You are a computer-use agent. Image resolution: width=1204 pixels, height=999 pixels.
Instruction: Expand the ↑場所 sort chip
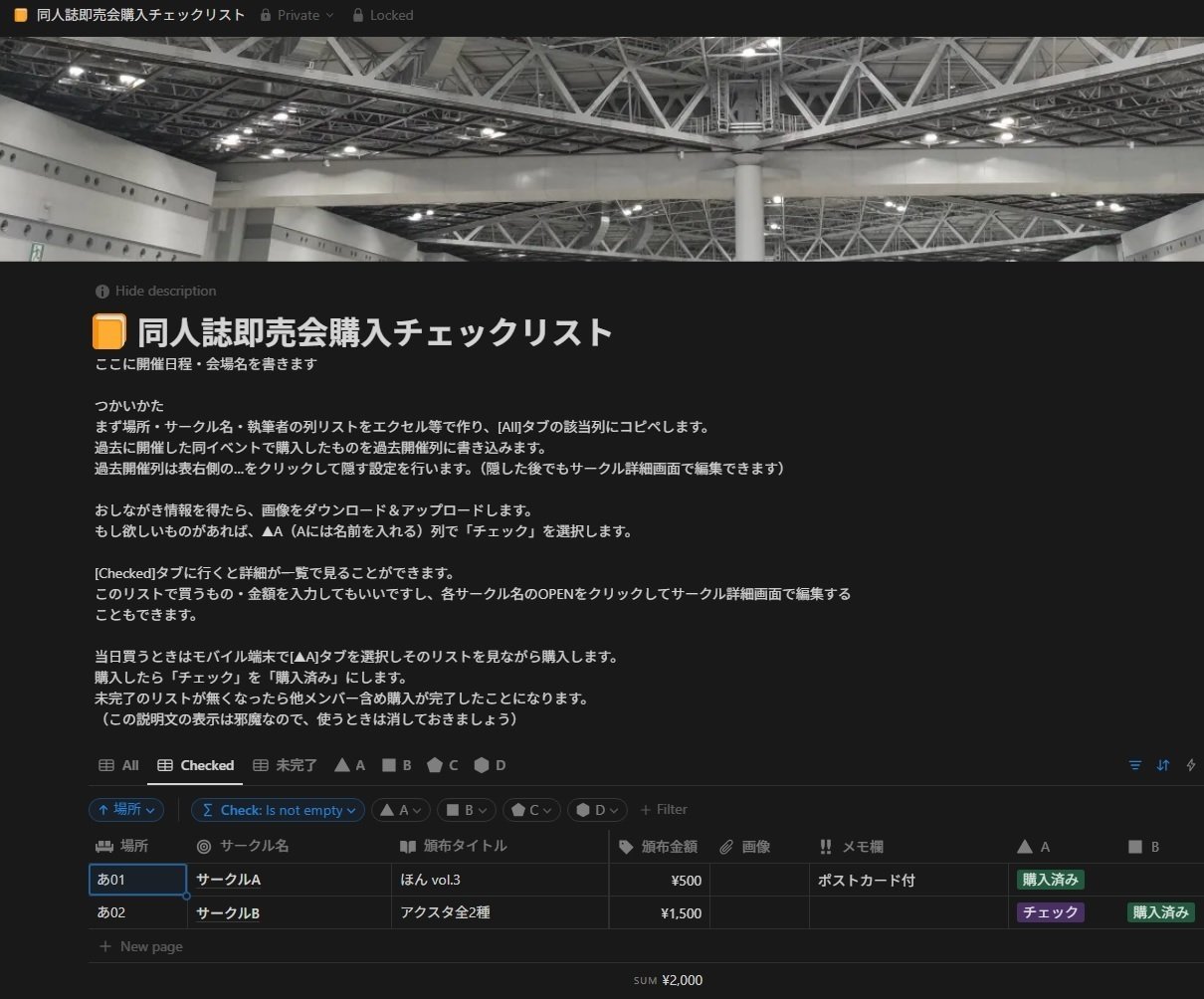click(125, 810)
